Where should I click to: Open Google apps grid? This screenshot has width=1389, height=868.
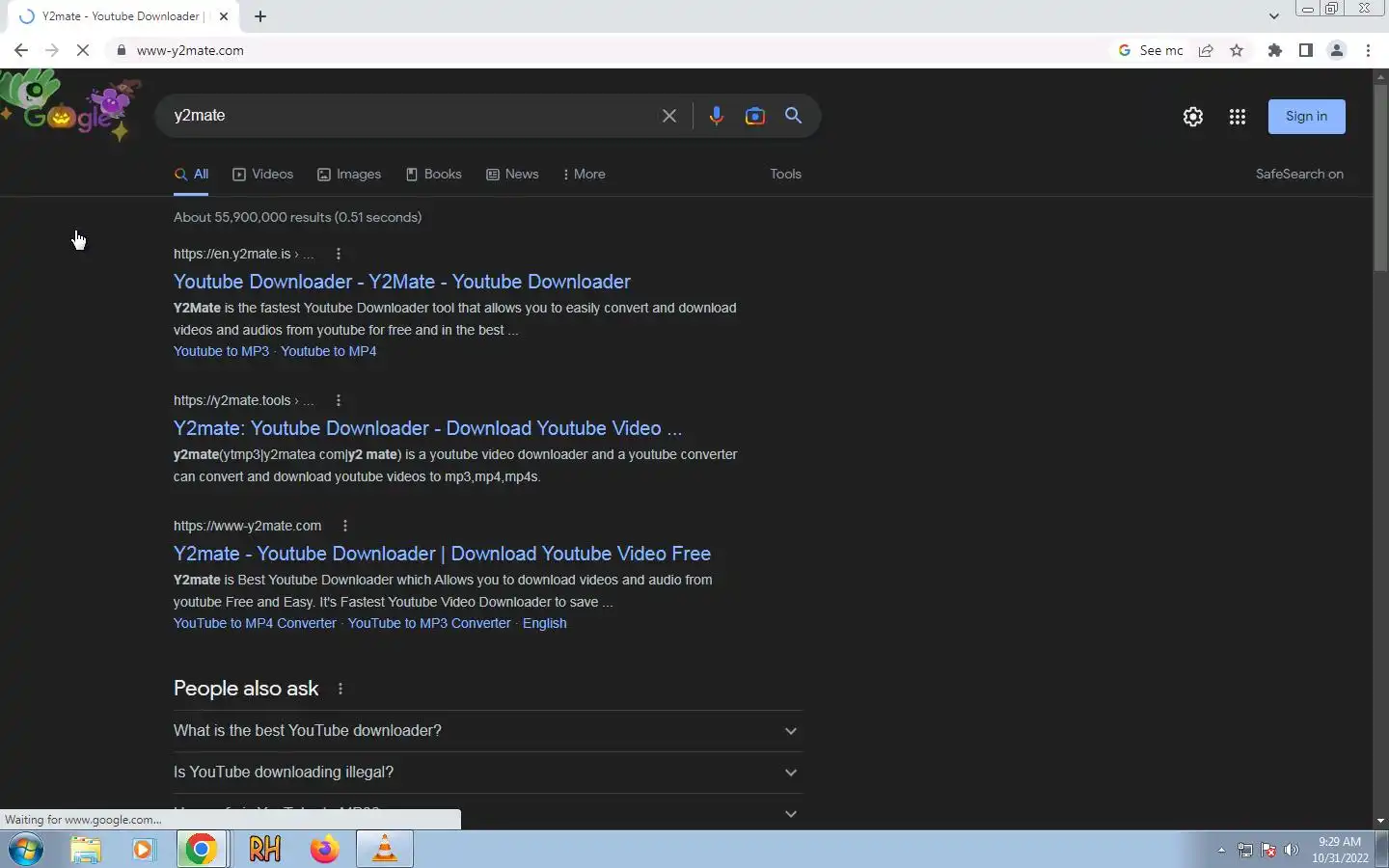pyautogui.click(x=1238, y=117)
